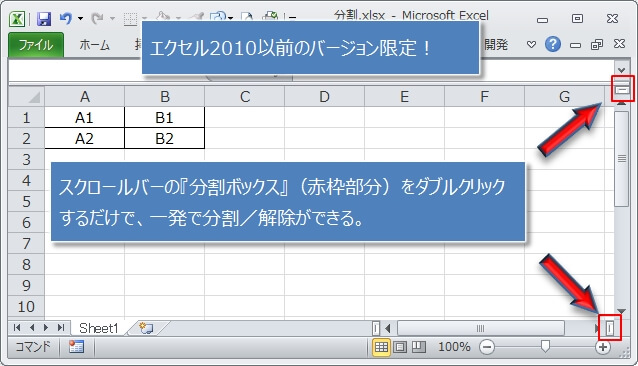Select row 3 header

tap(26, 159)
